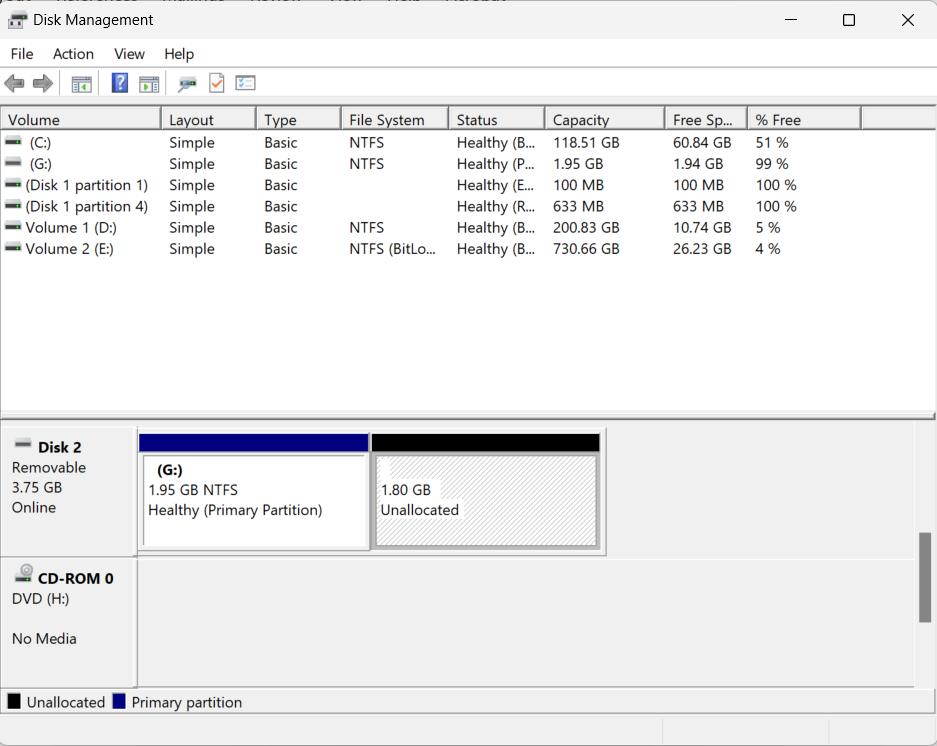Click the Forward arrow in toolbar
937x746 pixels.
click(x=43, y=84)
